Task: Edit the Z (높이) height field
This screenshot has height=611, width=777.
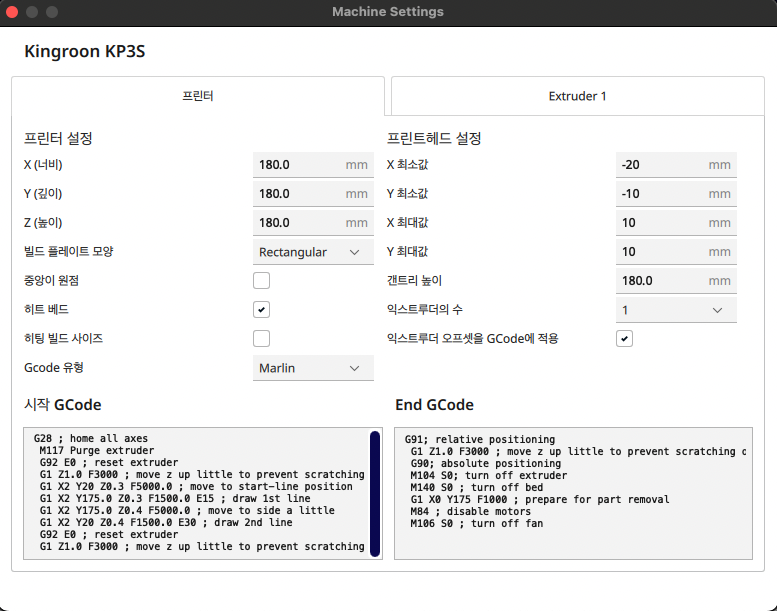Action: 313,223
